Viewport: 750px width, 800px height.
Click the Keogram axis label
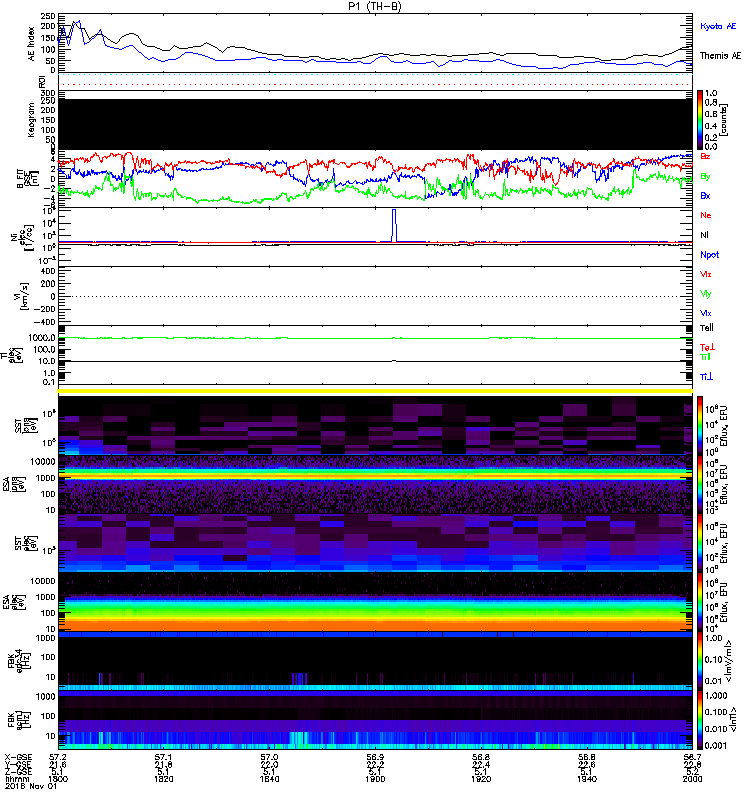pyautogui.click(x=32, y=120)
